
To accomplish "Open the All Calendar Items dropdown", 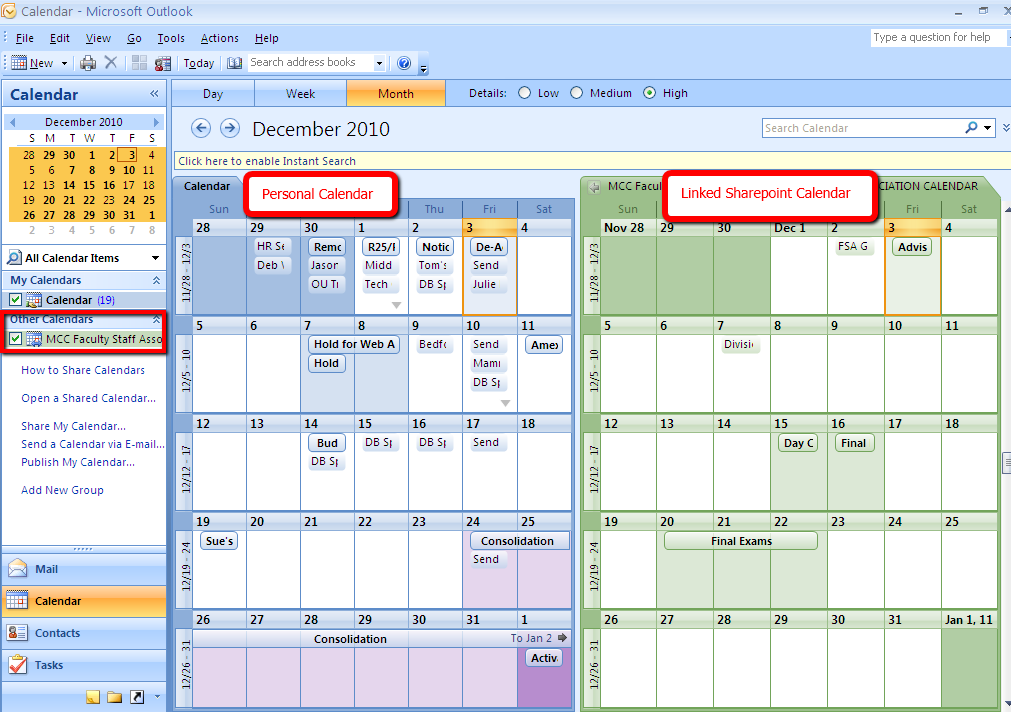I will (155, 258).
